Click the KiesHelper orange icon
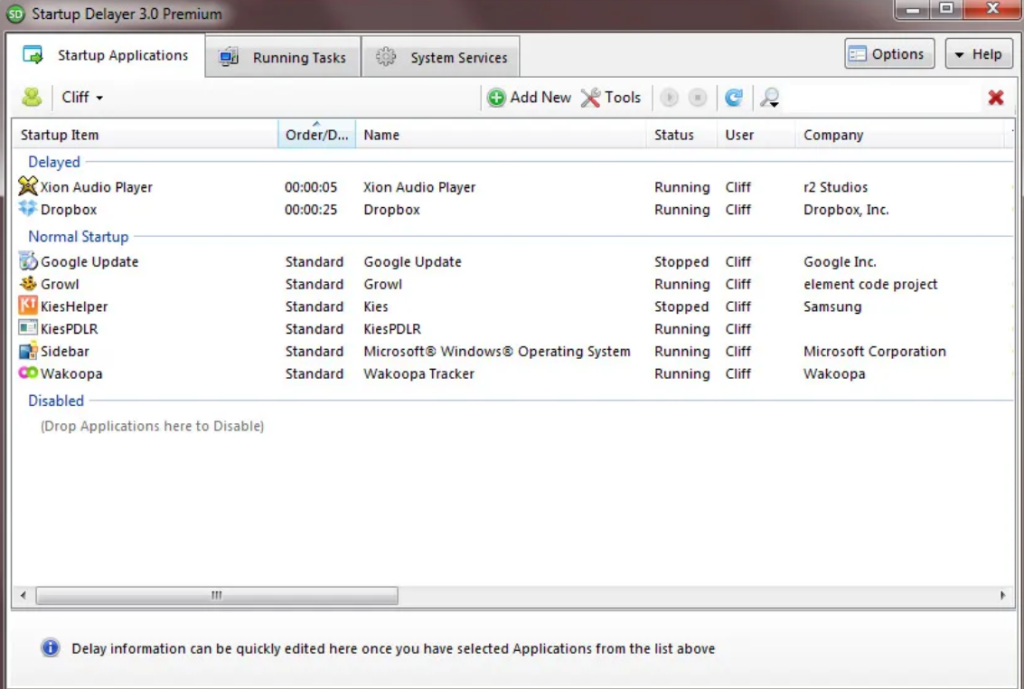 [x=28, y=306]
